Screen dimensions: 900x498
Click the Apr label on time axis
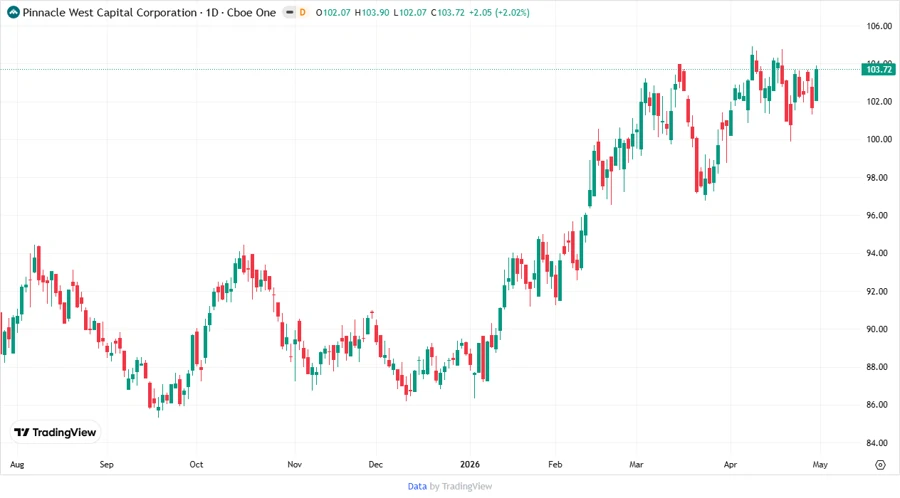[730, 465]
